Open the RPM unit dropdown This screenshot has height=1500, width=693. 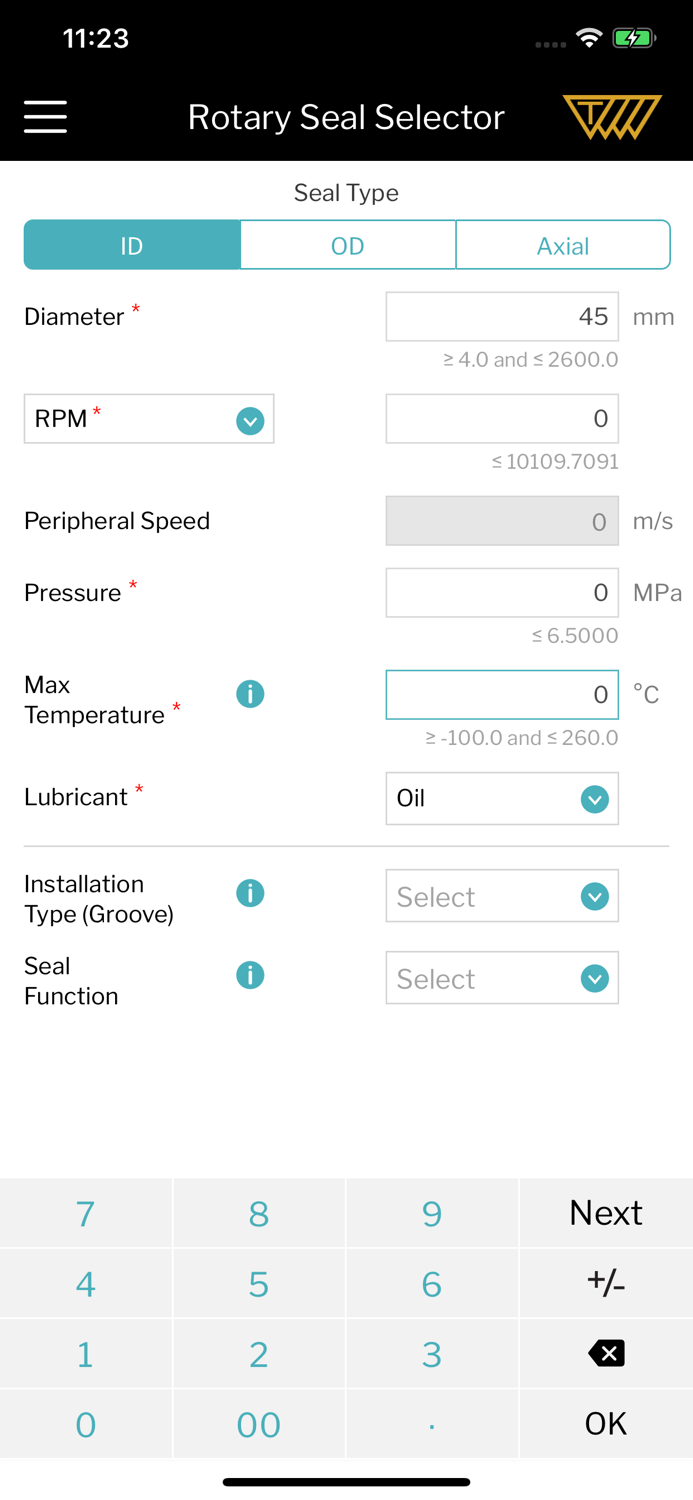click(149, 420)
